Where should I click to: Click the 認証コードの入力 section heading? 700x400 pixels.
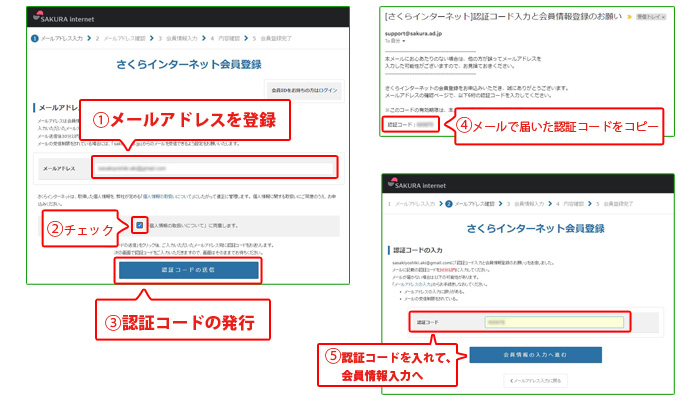[418, 250]
